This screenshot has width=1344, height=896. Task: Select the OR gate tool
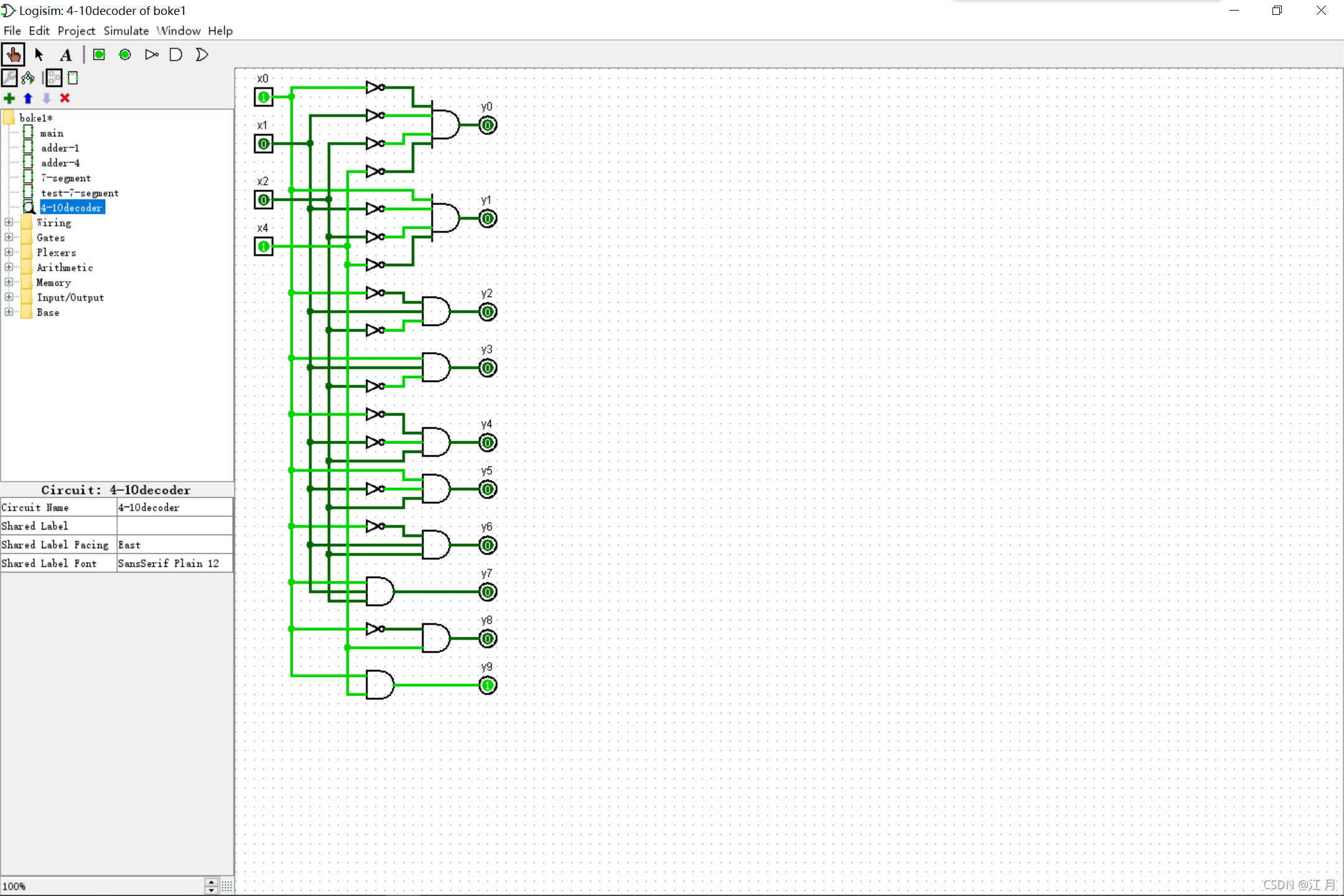coord(202,55)
